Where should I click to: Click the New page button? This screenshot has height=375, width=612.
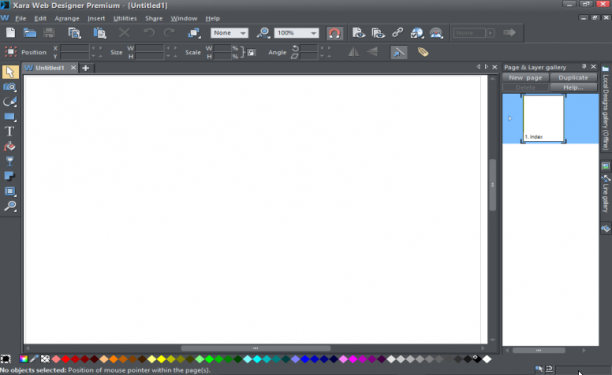[525, 78]
